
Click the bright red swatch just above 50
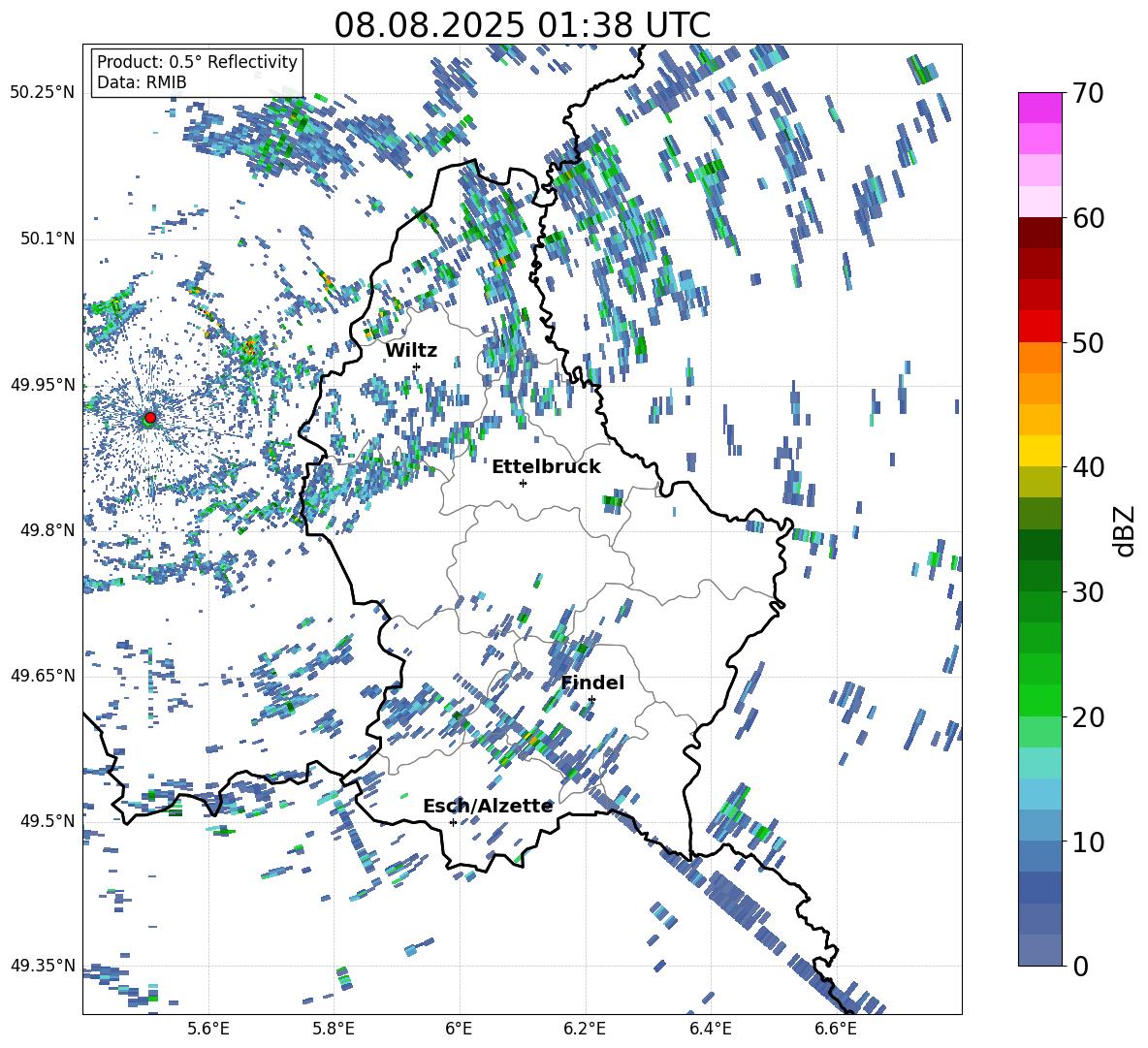click(x=1040, y=327)
